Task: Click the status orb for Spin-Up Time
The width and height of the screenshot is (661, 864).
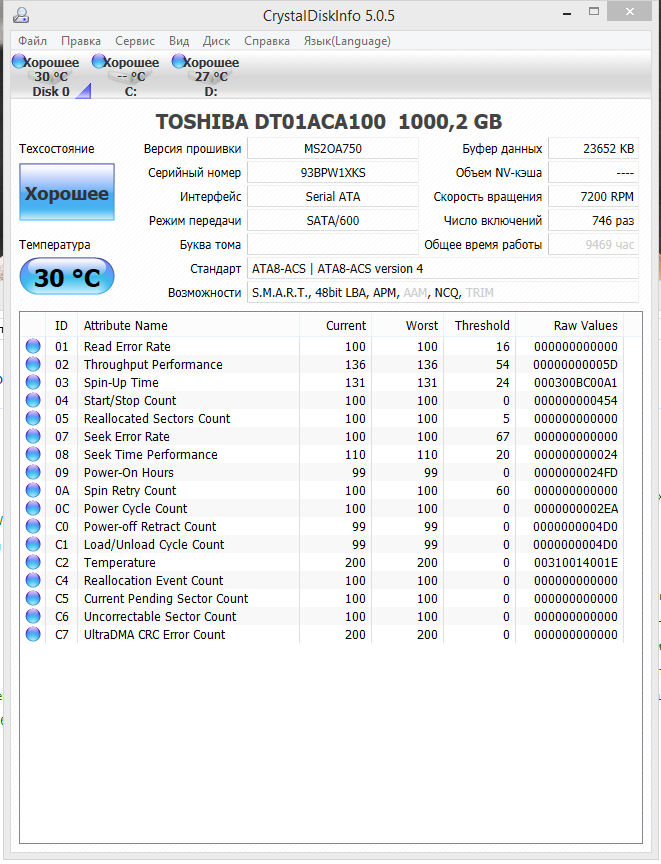Action: pos(33,382)
